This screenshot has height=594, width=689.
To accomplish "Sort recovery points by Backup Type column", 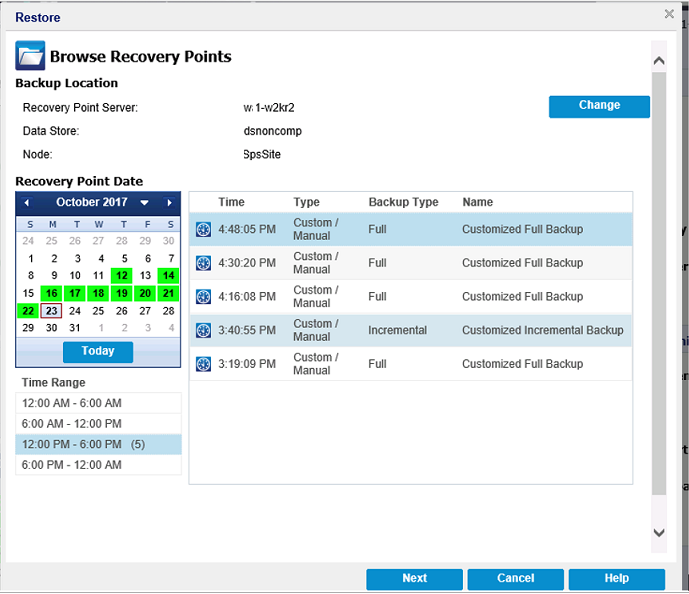I will click(x=403, y=202).
